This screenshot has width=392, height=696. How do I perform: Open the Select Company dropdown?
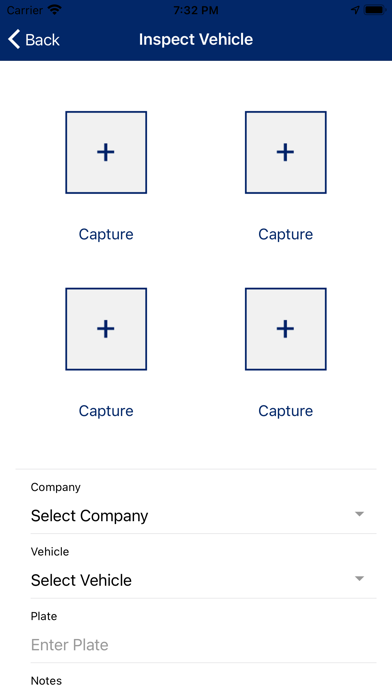point(196,516)
